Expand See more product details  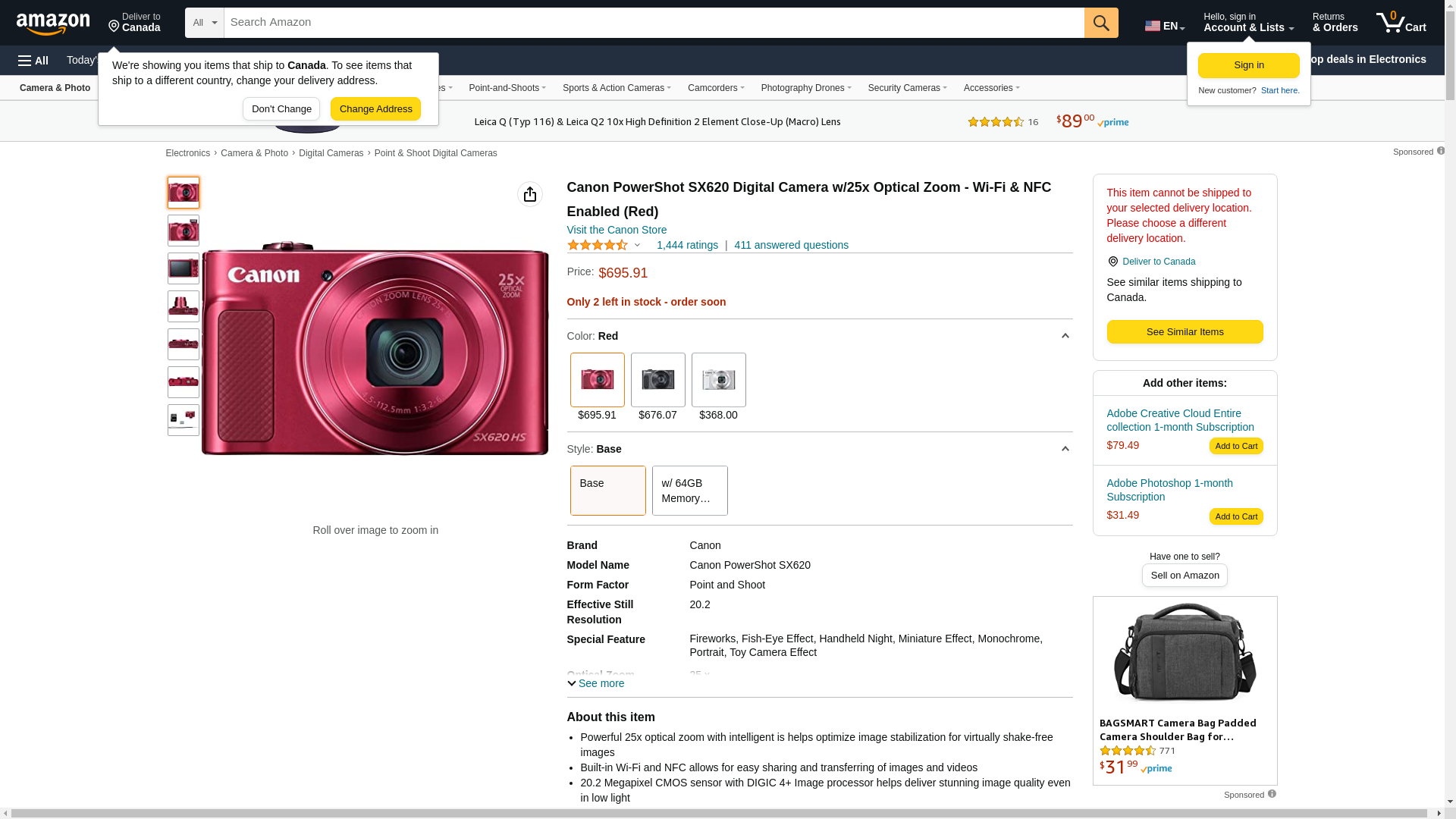pyautogui.click(x=596, y=683)
